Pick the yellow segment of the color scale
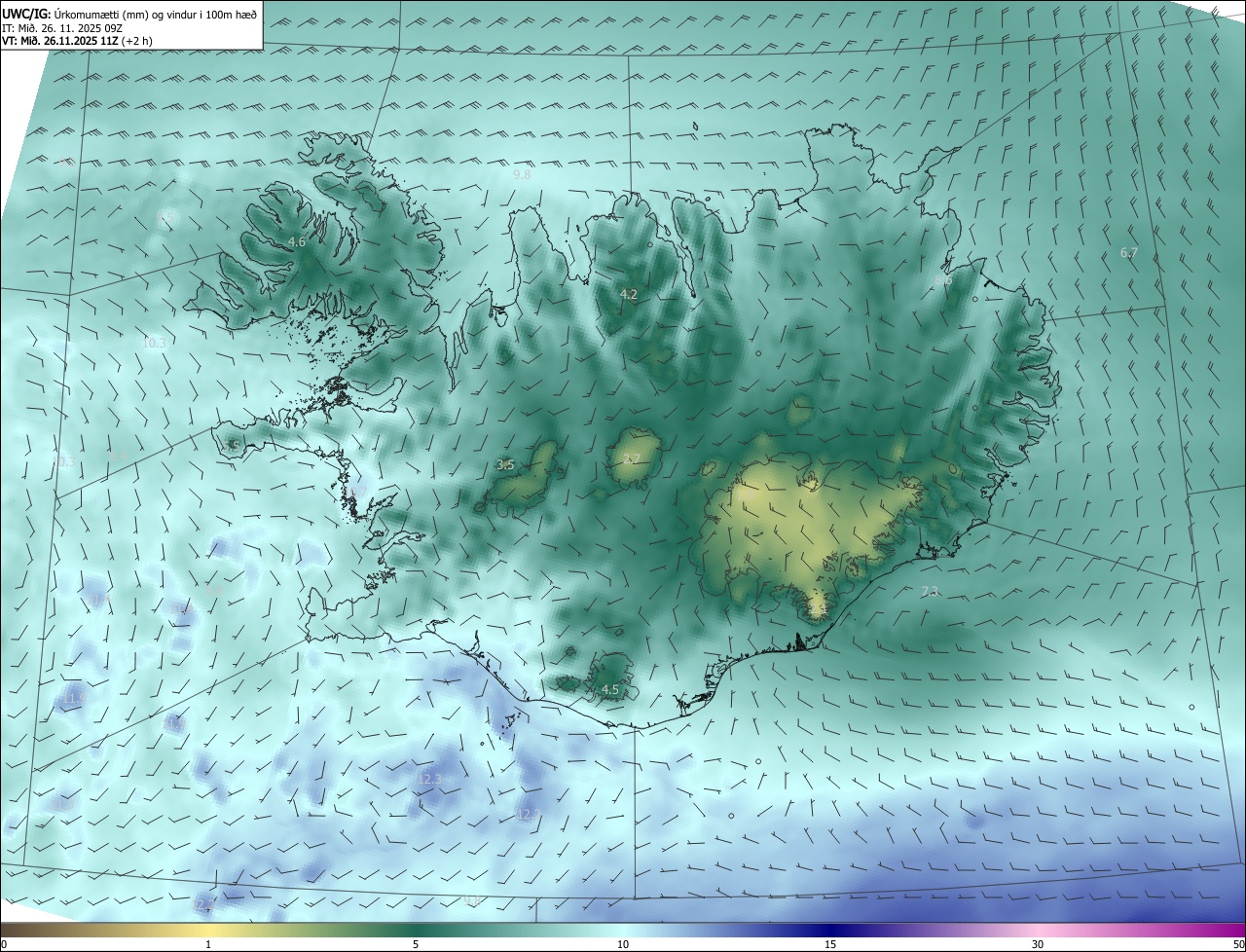 click(x=208, y=930)
